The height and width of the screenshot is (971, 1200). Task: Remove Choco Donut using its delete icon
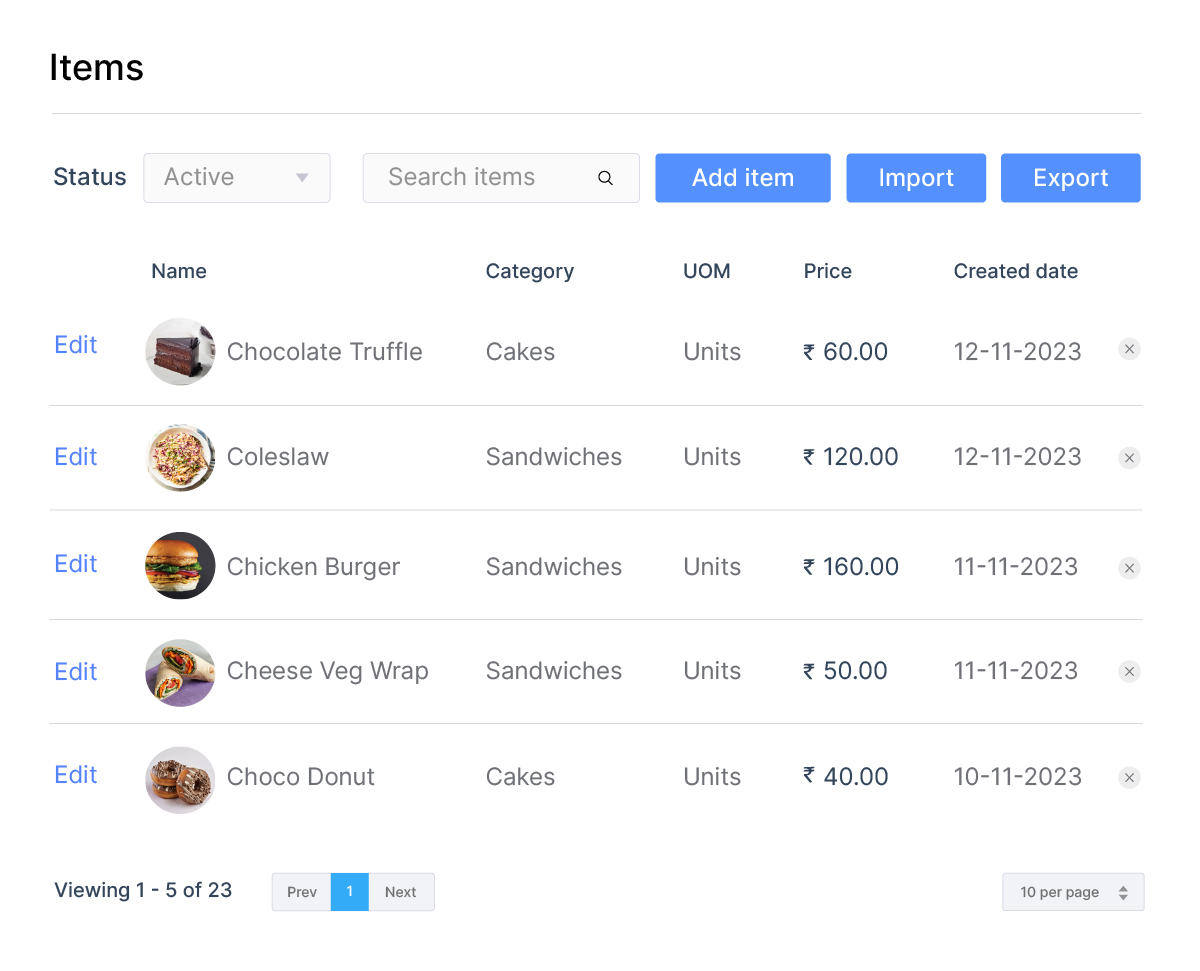click(1129, 777)
